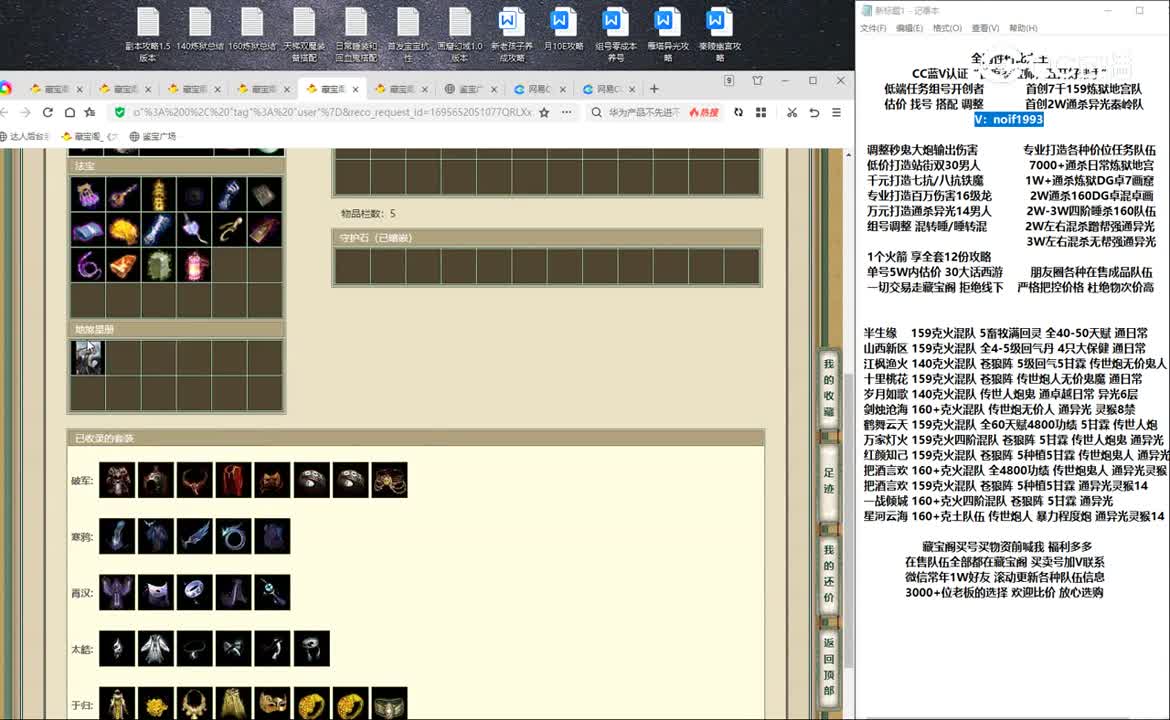Viewport: 1170px width, 720px height.
Task: Click the green security shield icon
Action: coord(119,112)
